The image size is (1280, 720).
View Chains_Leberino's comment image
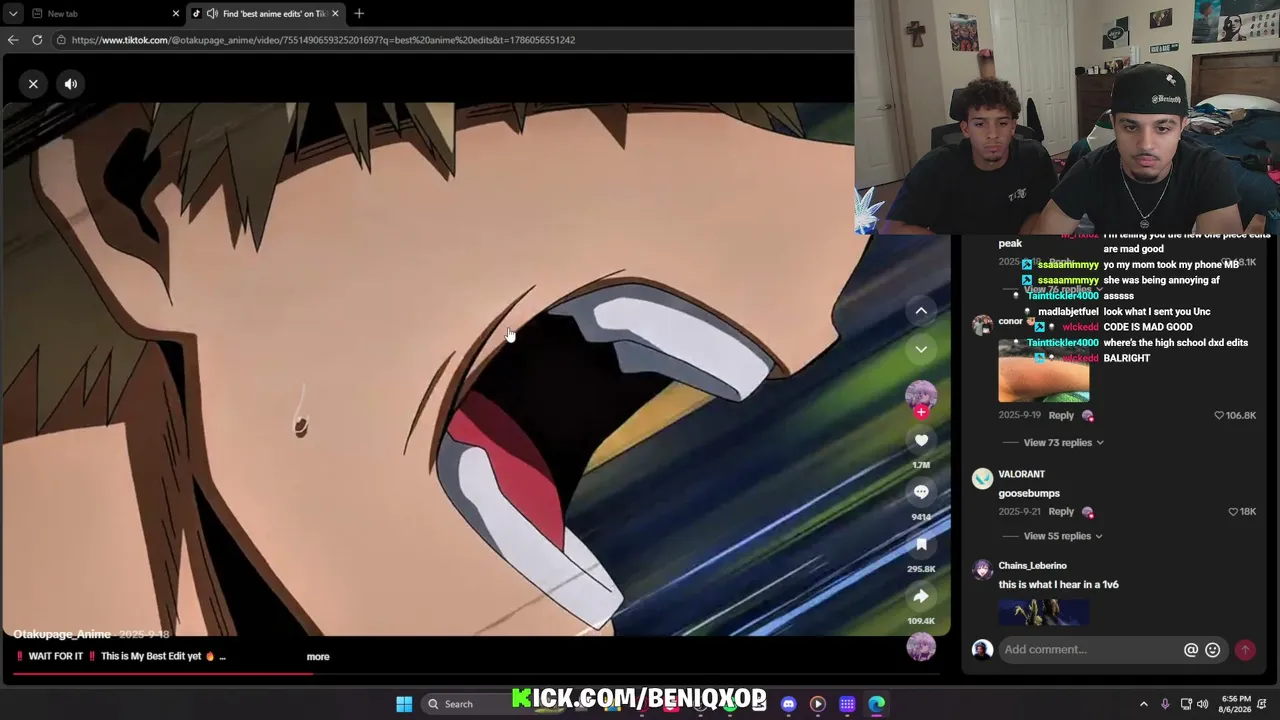tap(1043, 612)
